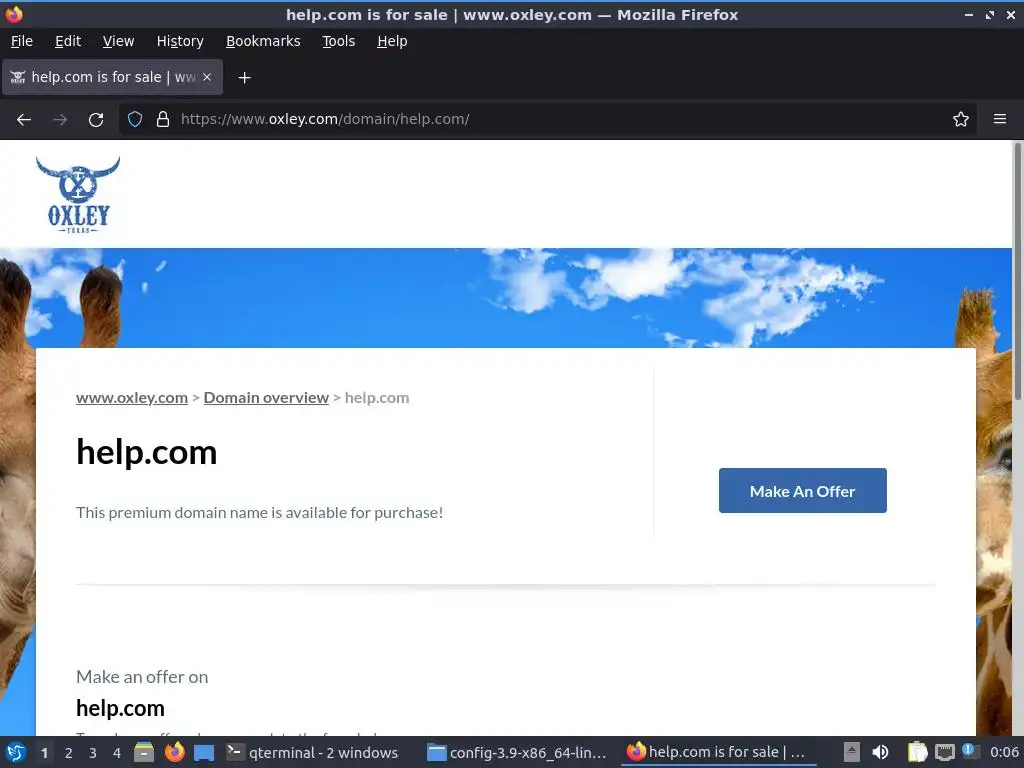This screenshot has height=768, width=1024.
Task: Switch to virtual desktop 3
Action: click(93, 753)
